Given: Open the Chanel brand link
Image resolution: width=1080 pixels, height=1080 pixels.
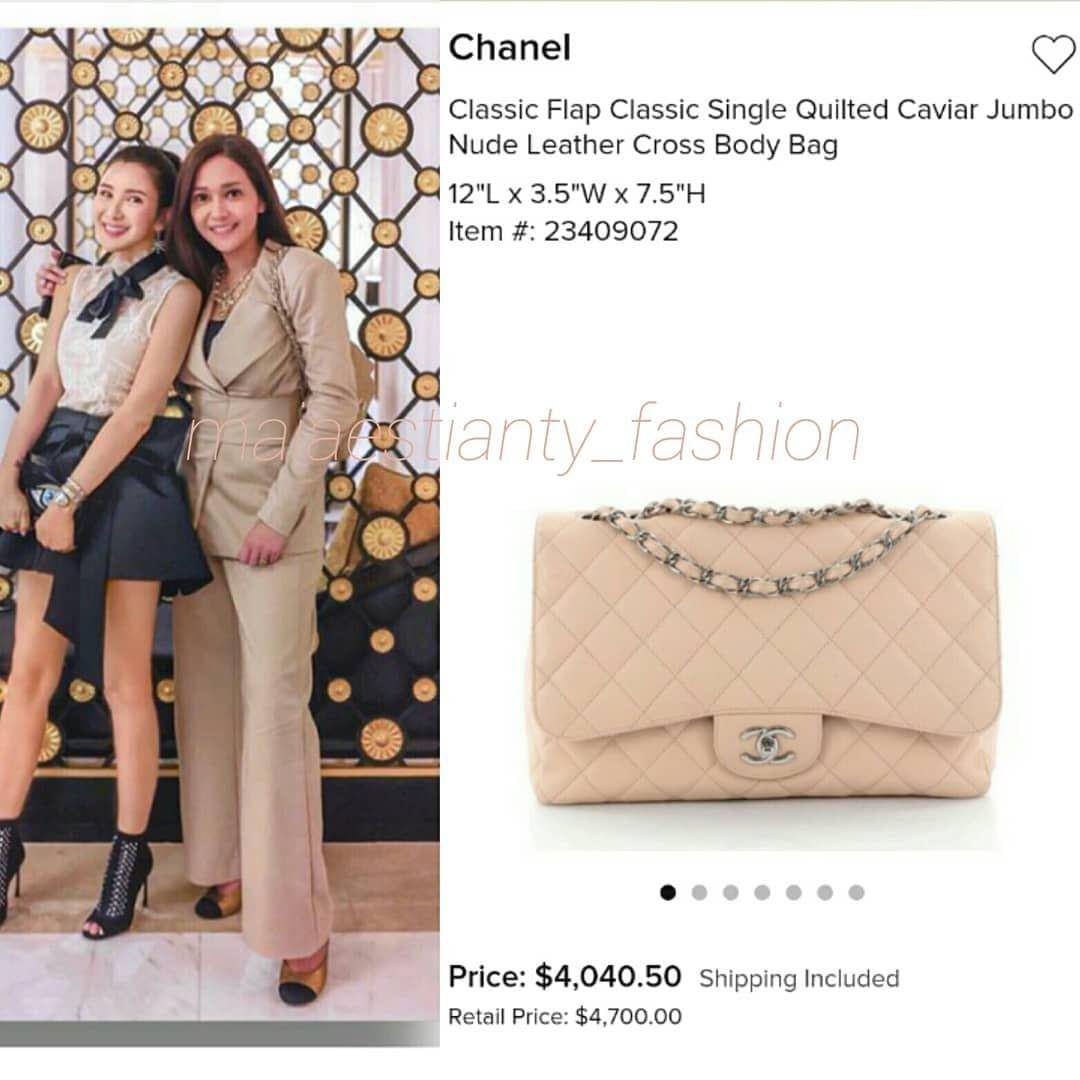Looking at the screenshot, I should coord(510,48).
